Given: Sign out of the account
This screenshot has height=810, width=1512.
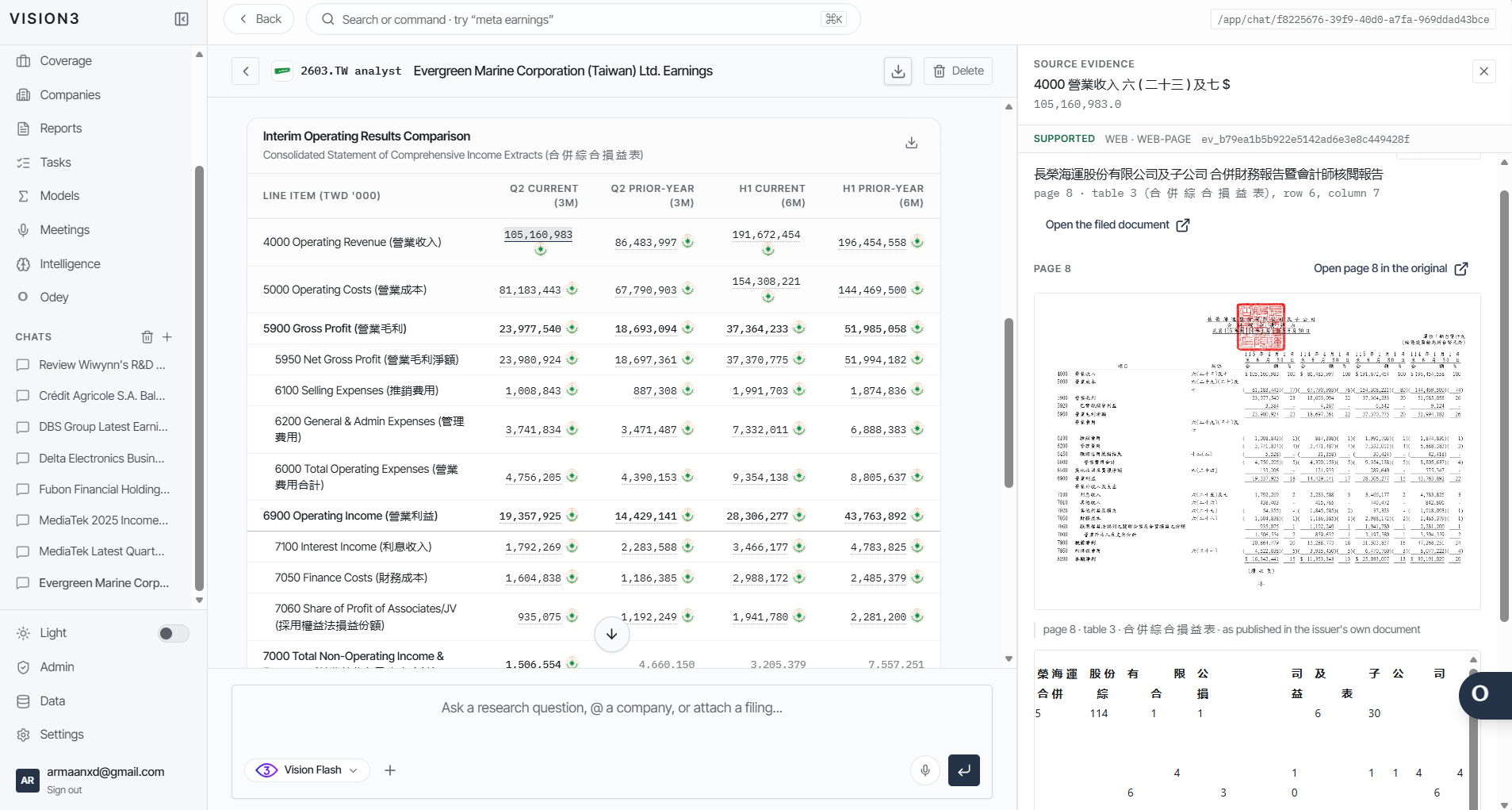Looking at the screenshot, I should click(x=64, y=790).
